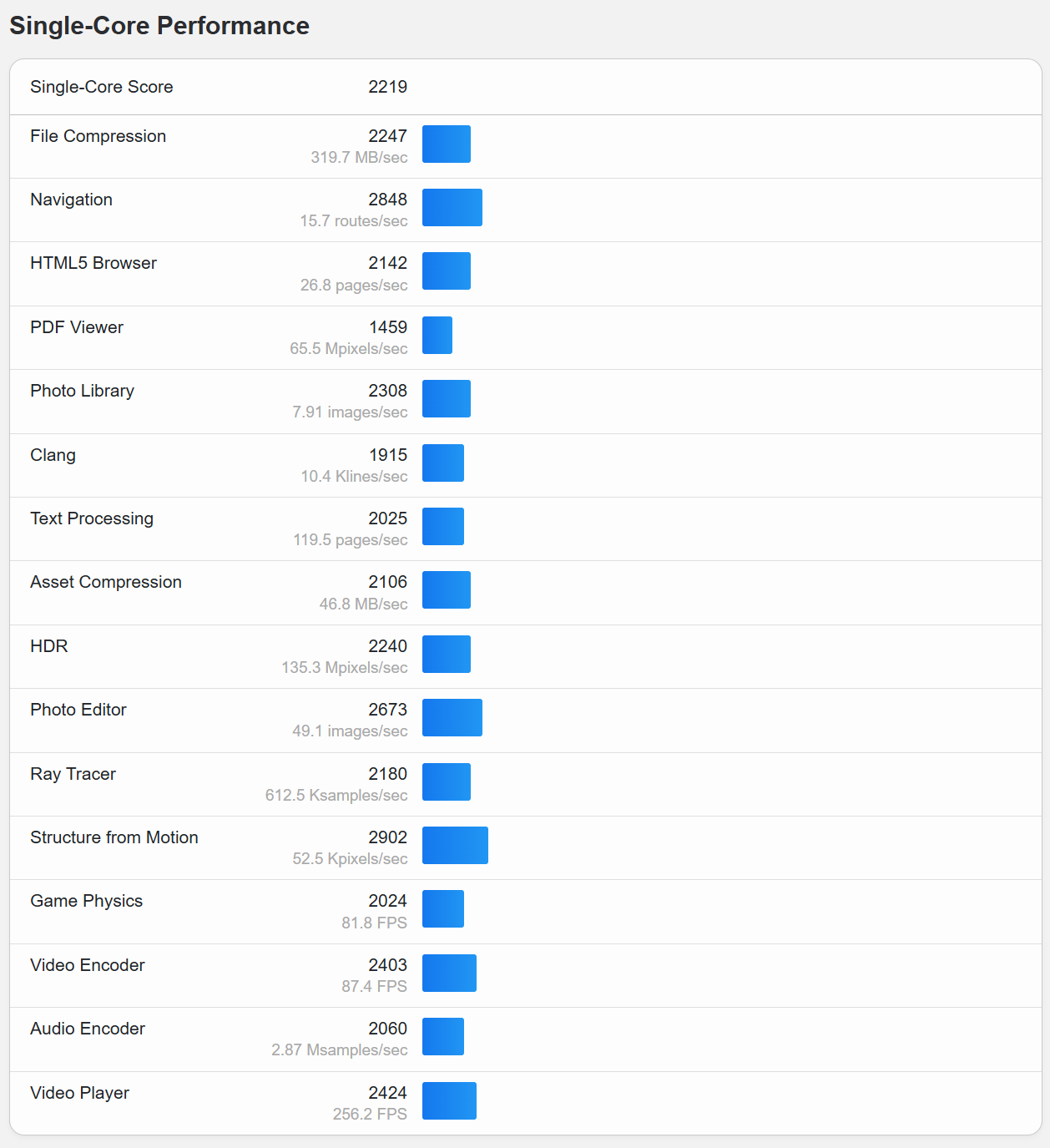
Task: Click the PDF Viewer score bar
Action: pos(437,335)
